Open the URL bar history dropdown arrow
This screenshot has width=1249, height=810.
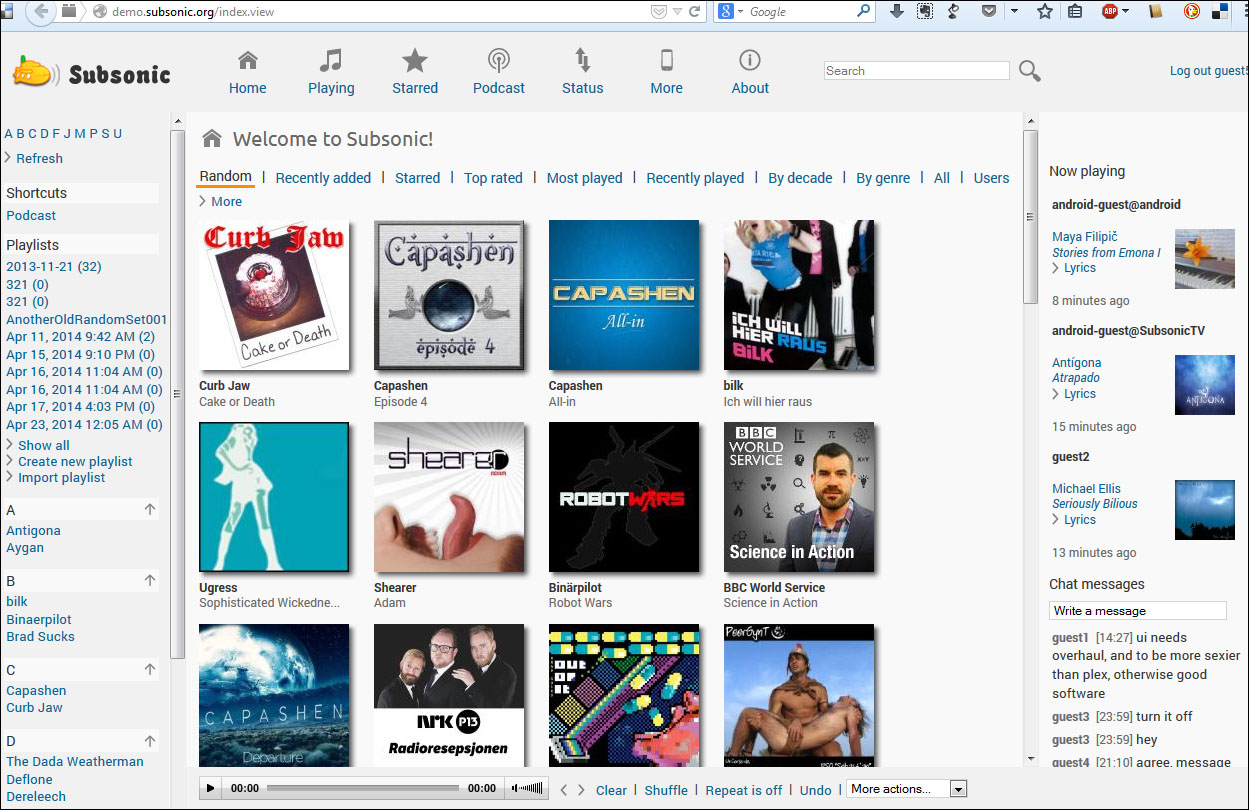pos(677,12)
